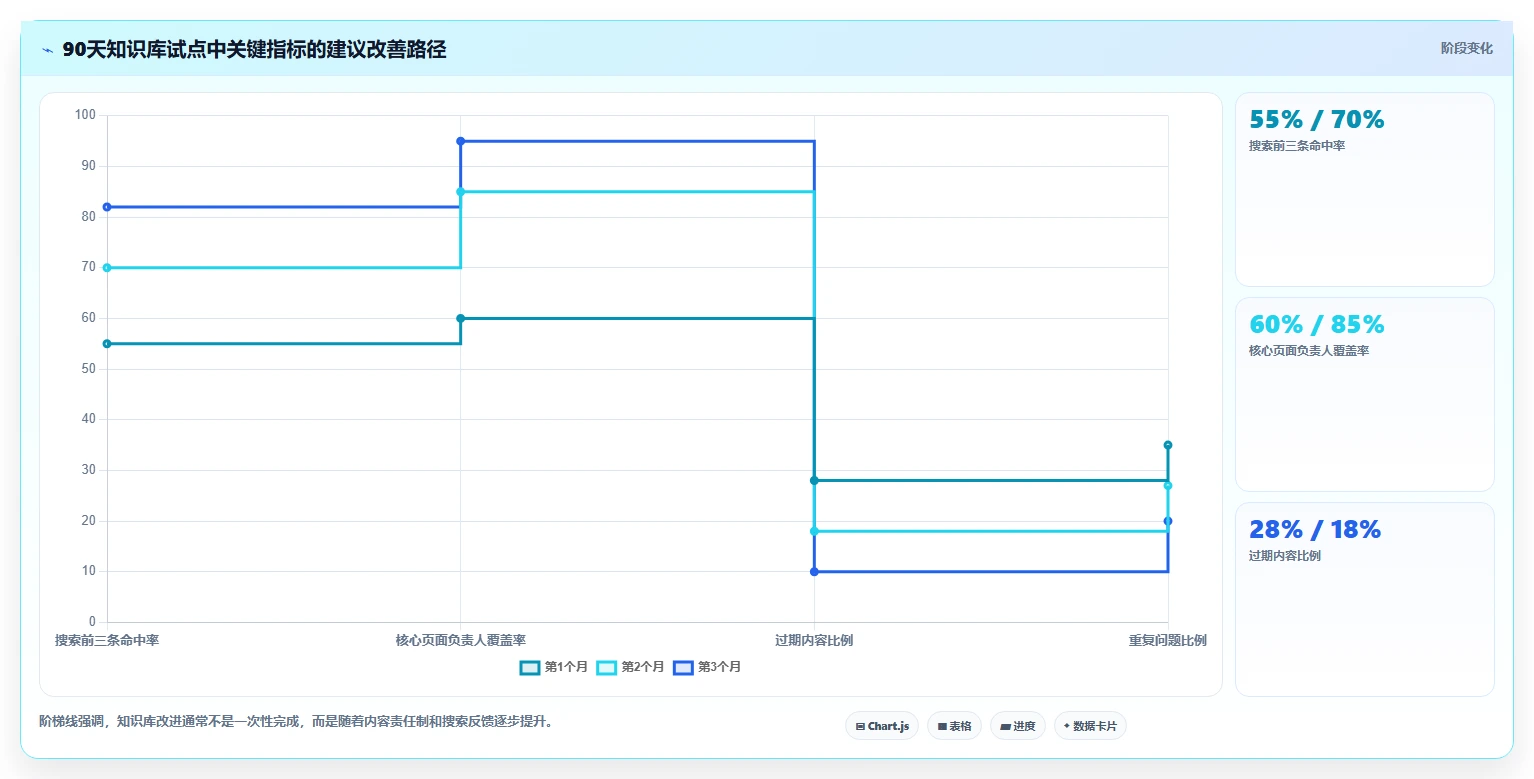Screen dimensions: 1534x779
Task: Toggle the 第3个月 legend series
Action: [x=707, y=667]
